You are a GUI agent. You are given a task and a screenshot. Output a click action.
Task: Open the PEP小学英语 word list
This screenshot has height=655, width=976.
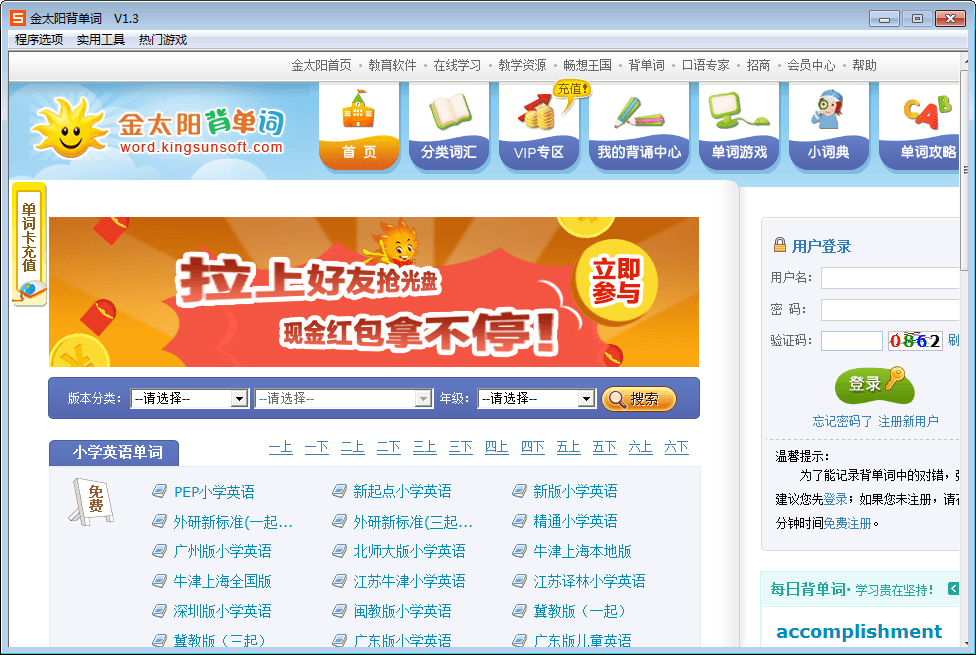214,492
